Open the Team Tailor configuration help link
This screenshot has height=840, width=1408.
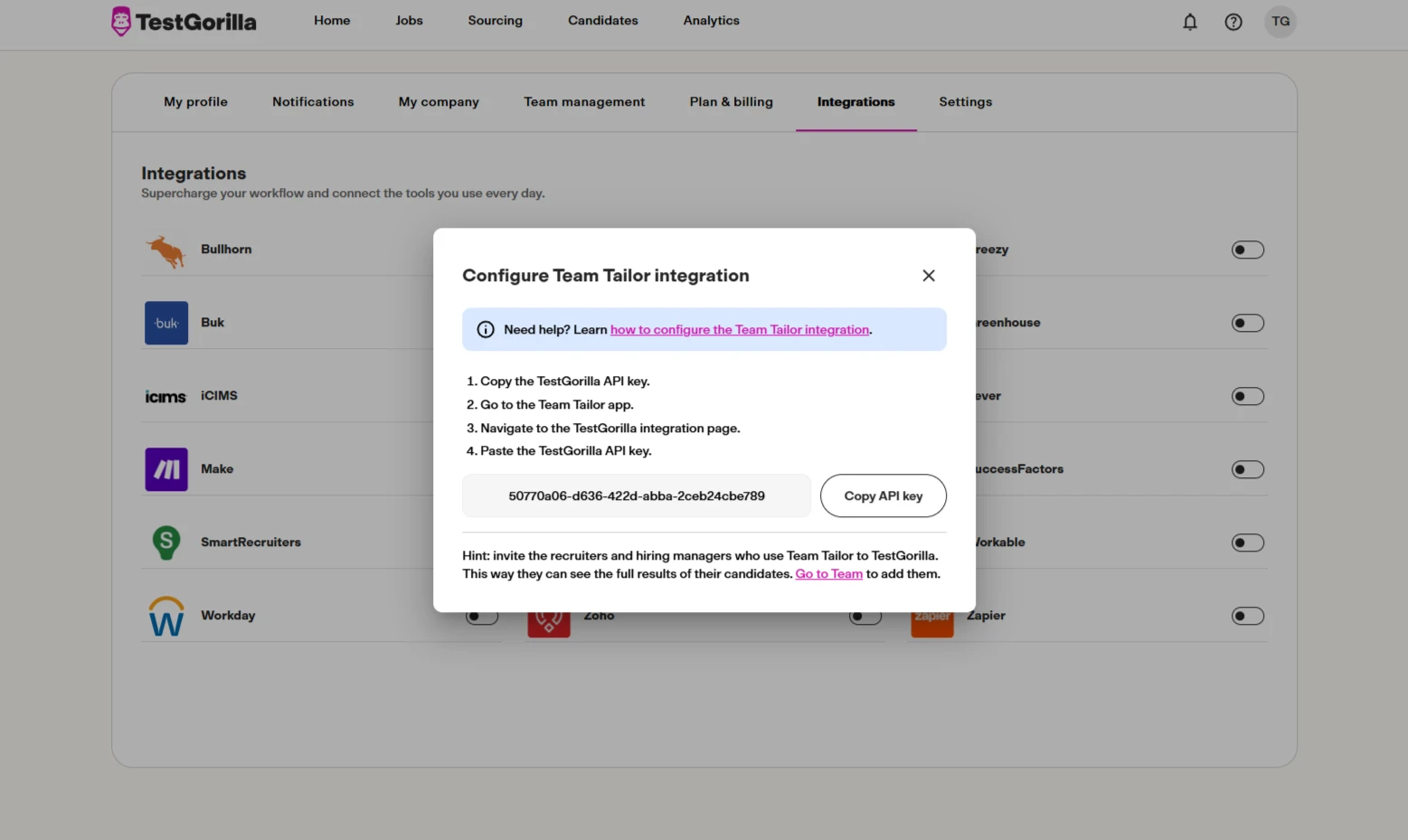coord(740,330)
